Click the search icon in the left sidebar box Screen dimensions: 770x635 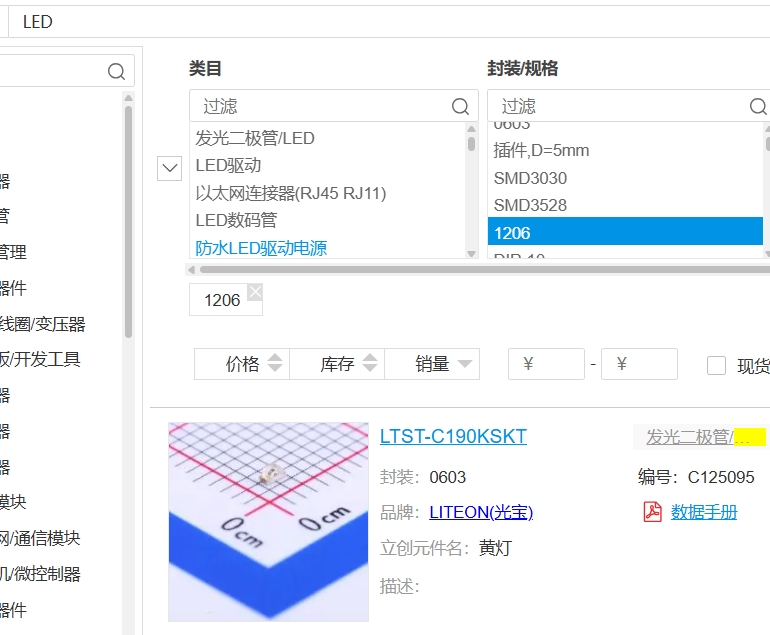tap(116, 72)
